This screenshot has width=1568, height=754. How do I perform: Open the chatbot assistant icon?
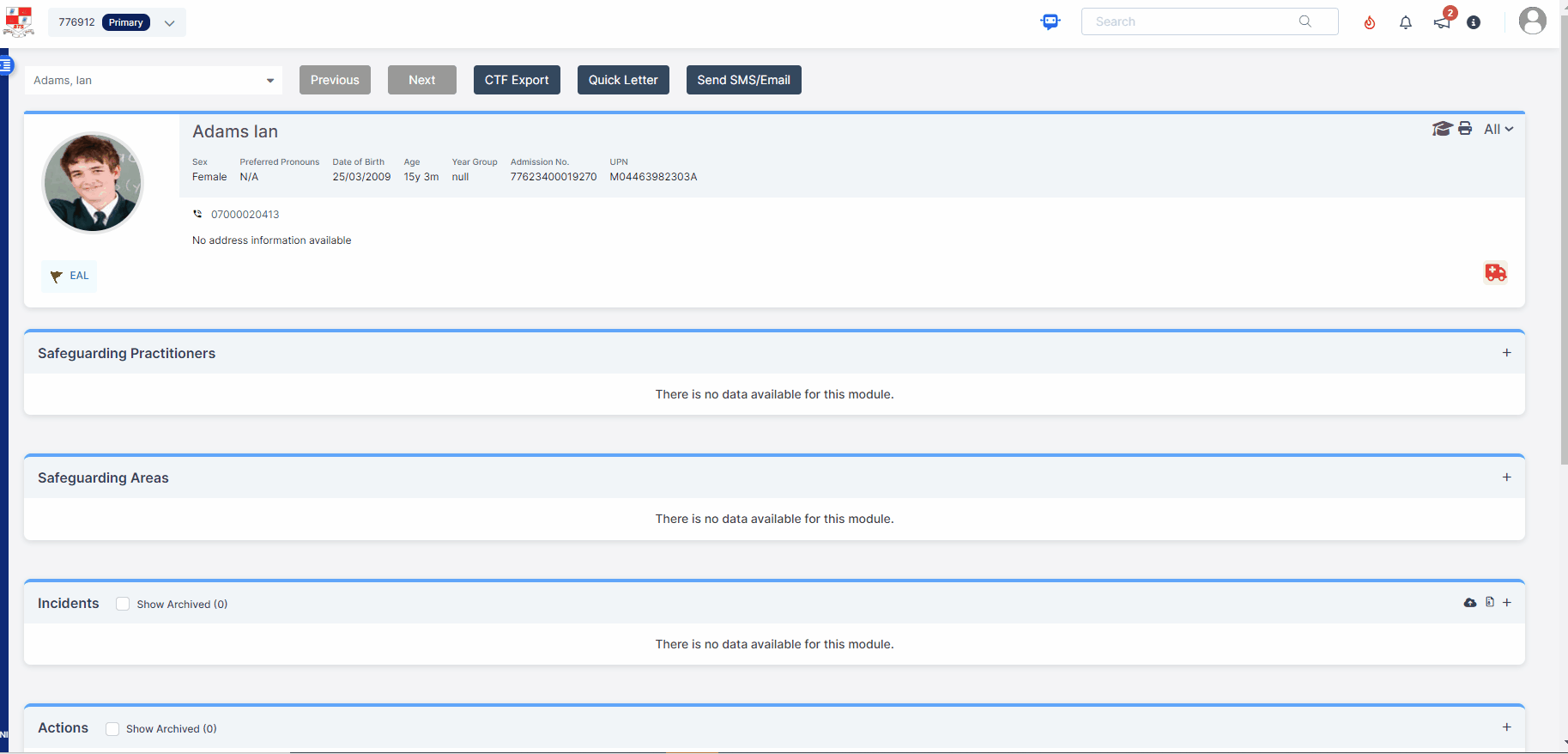click(1050, 21)
